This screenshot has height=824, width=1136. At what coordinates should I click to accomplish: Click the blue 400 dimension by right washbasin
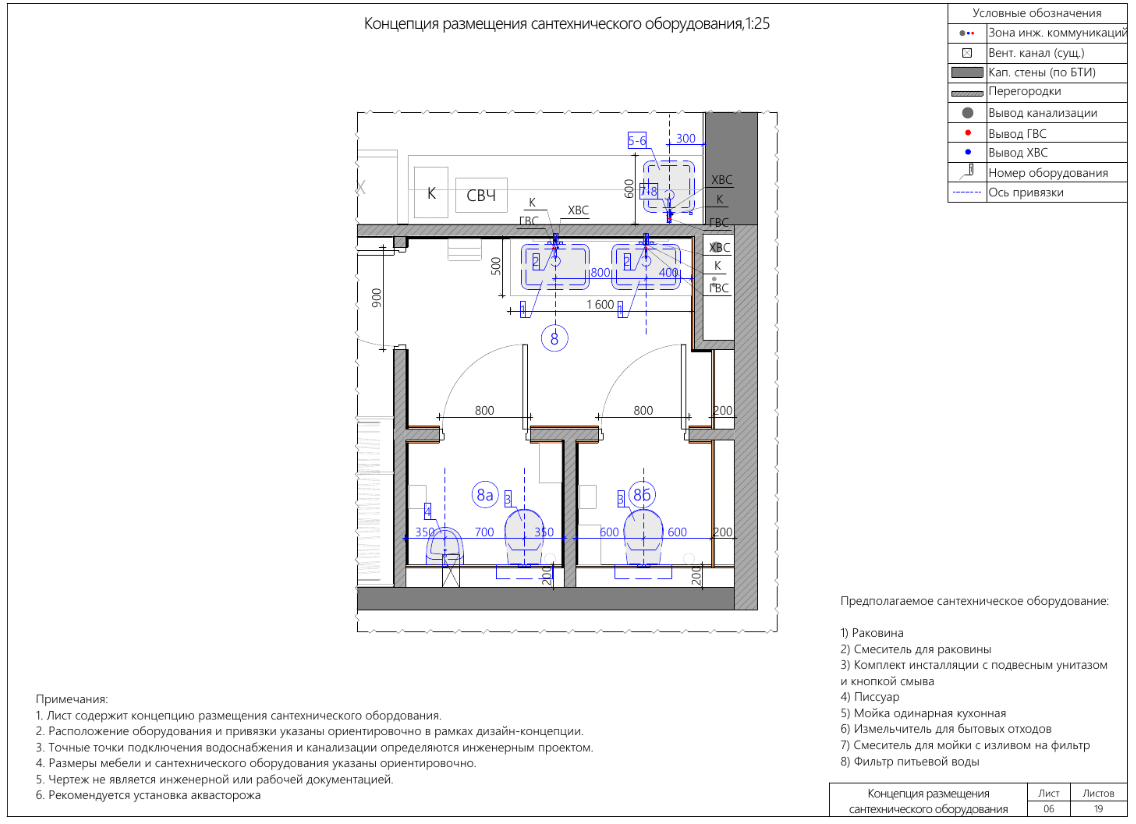point(668,272)
